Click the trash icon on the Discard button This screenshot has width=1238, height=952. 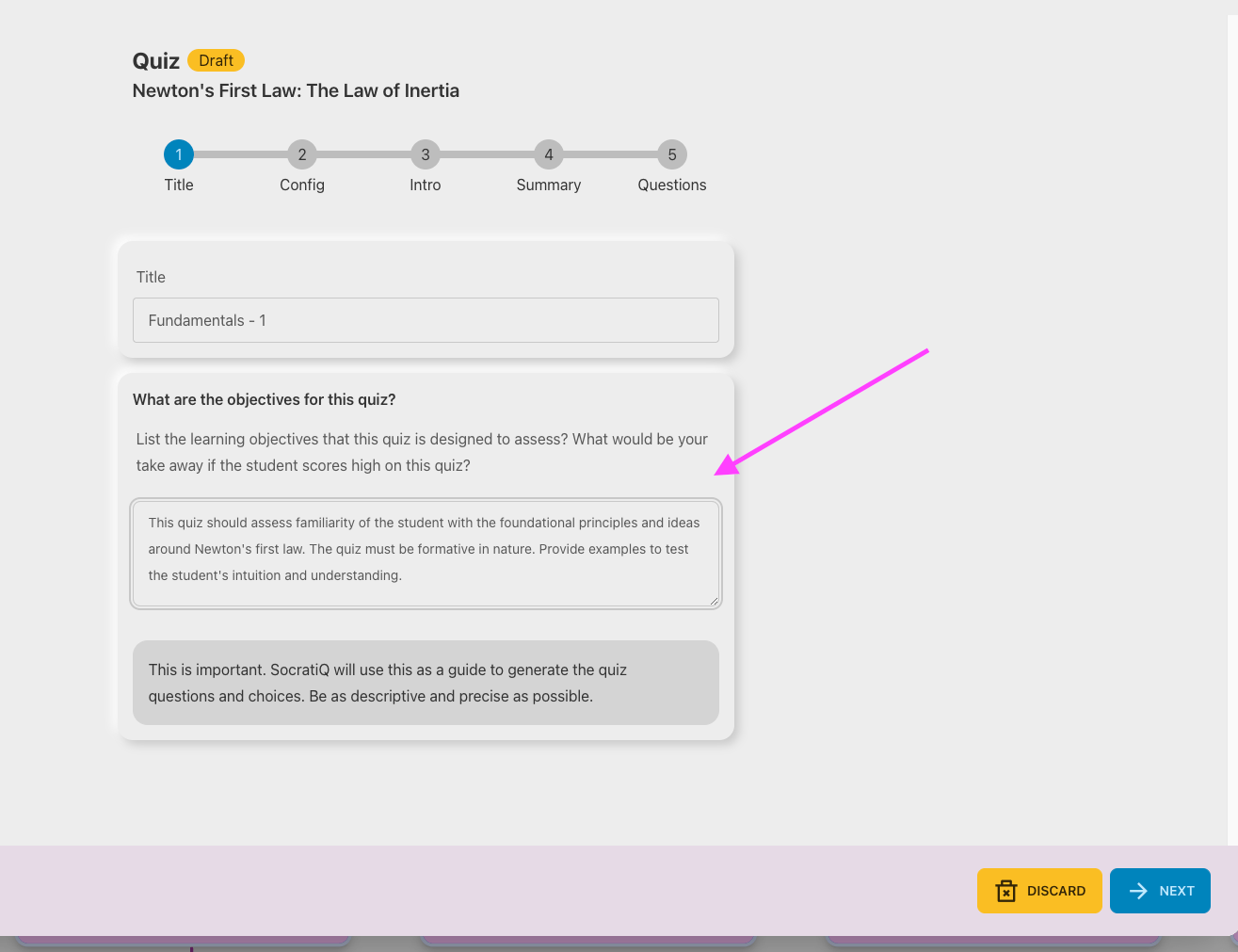(1005, 891)
